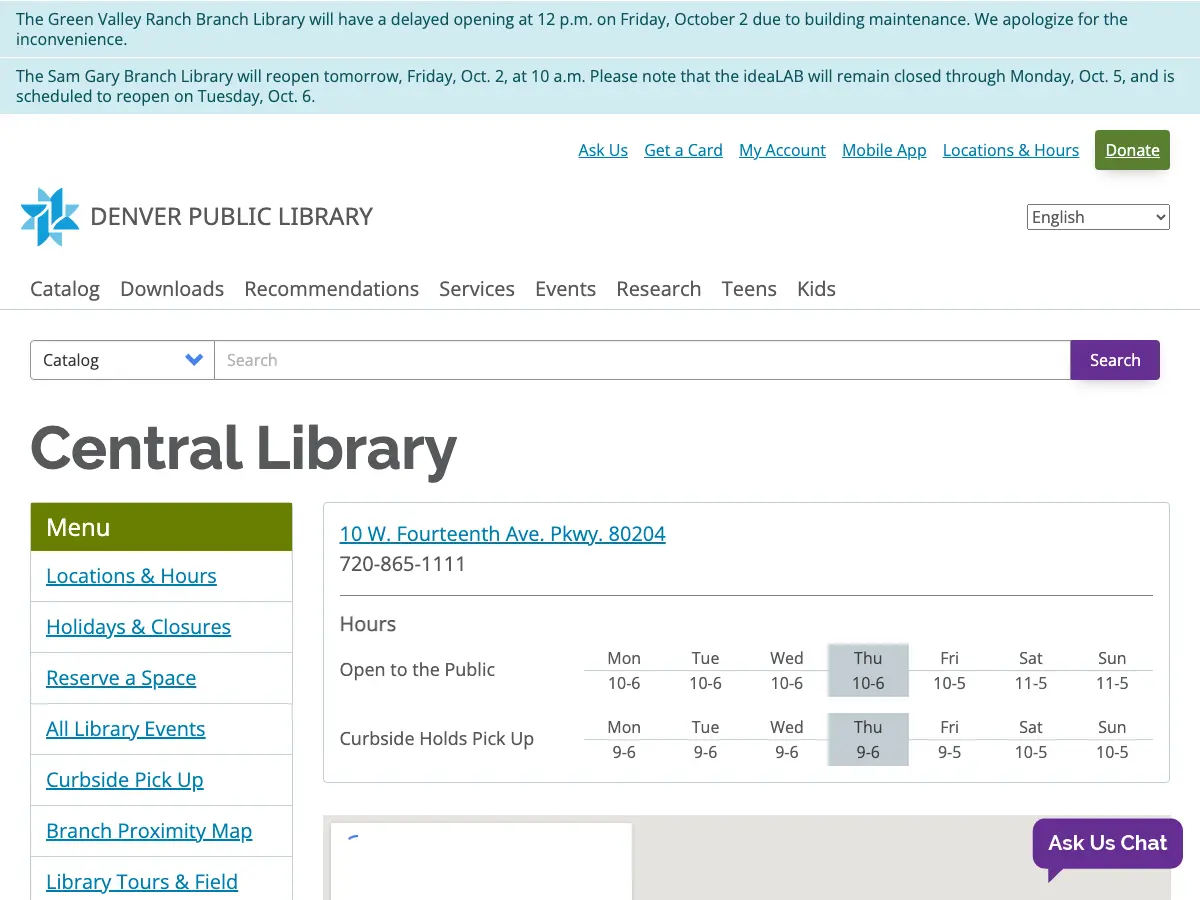Open the Events navigation menu
1200x900 pixels.
[x=565, y=289]
